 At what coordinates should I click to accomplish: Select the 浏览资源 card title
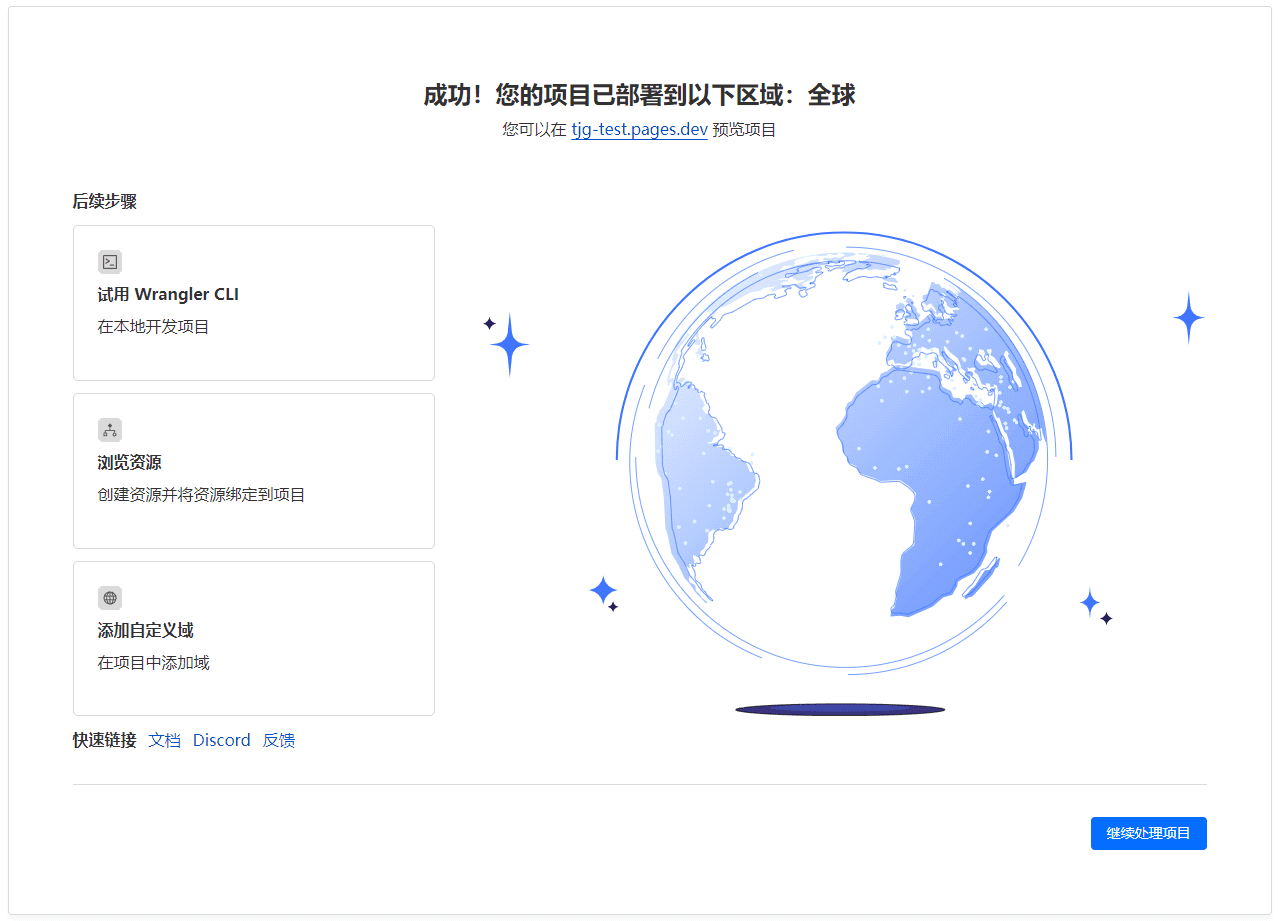click(x=129, y=462)
